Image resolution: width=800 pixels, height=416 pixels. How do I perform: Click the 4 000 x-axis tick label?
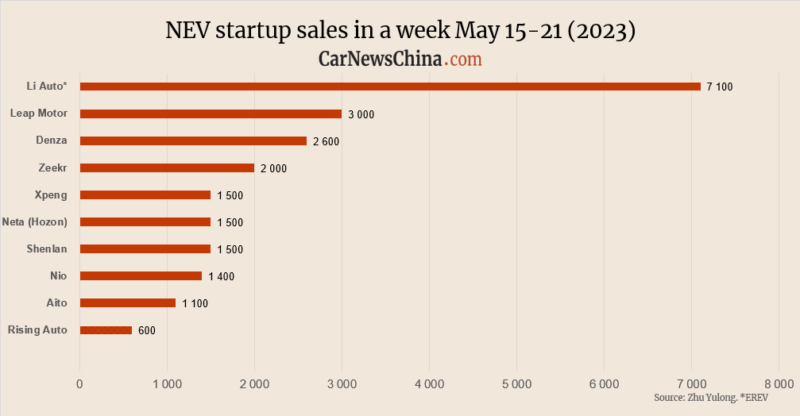click(430, 384)
